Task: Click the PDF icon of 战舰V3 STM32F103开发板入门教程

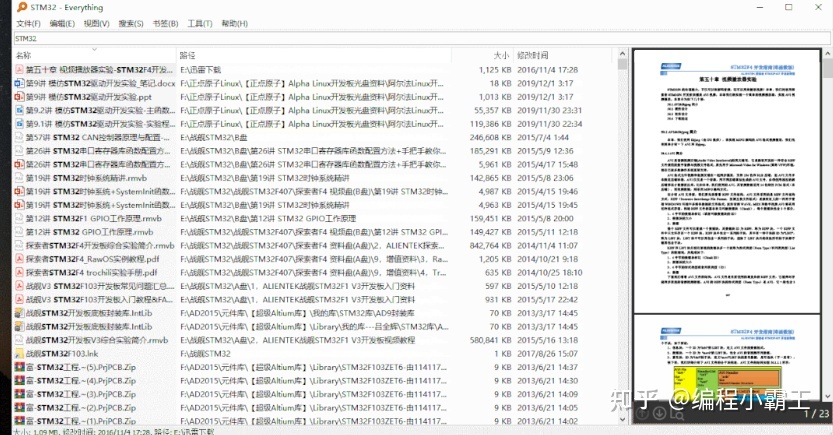Action: click(x=19, y=300)
